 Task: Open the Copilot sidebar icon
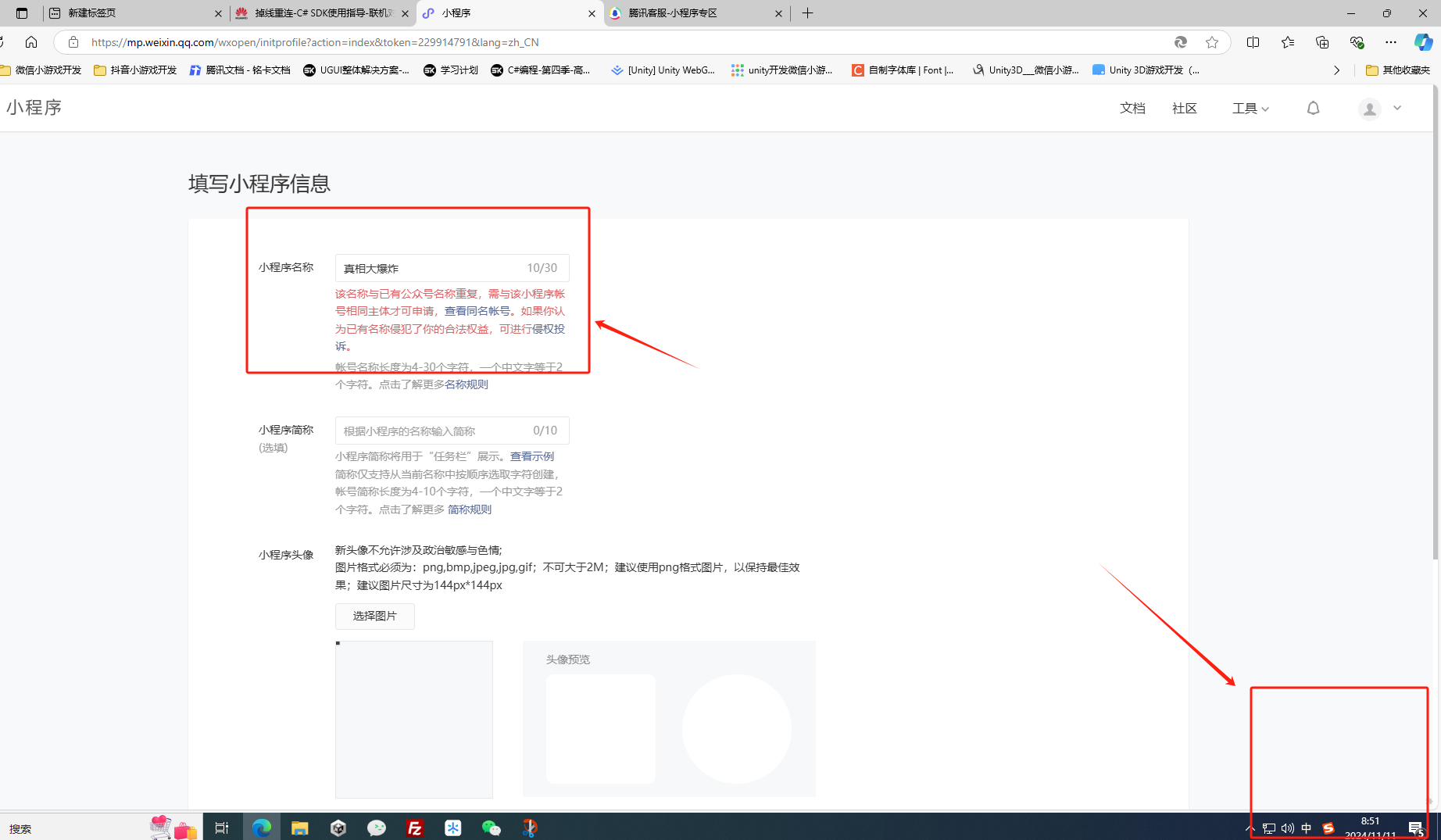click(x=1424, y=42)
